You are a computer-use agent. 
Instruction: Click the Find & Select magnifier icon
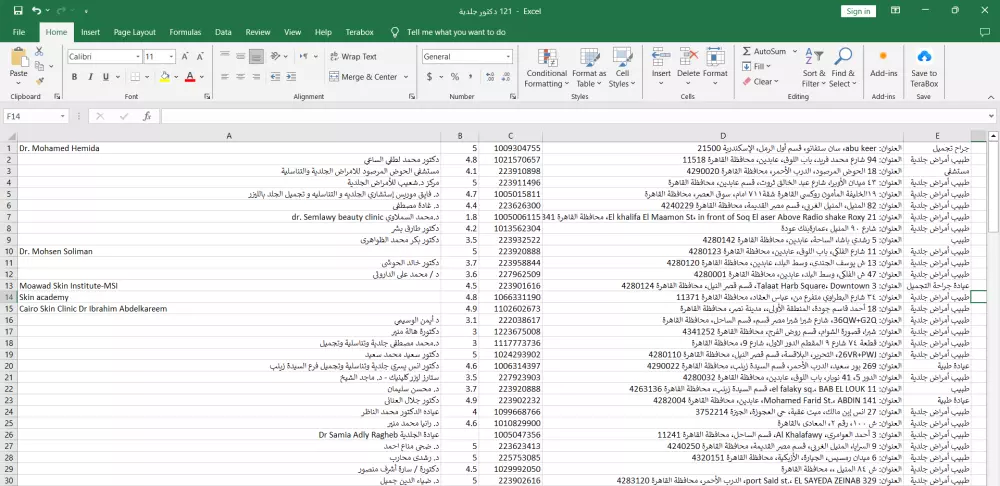click(842, 57)
